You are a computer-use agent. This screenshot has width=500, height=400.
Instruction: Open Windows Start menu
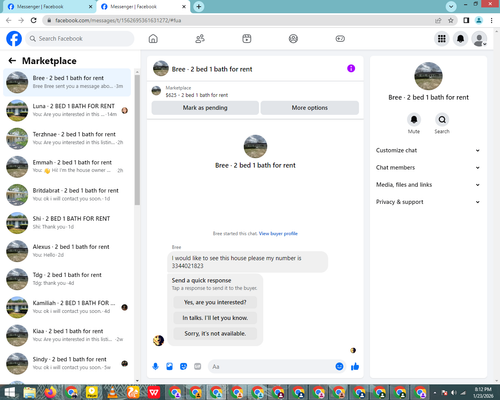pyautogui.click(x=9, y=392)
